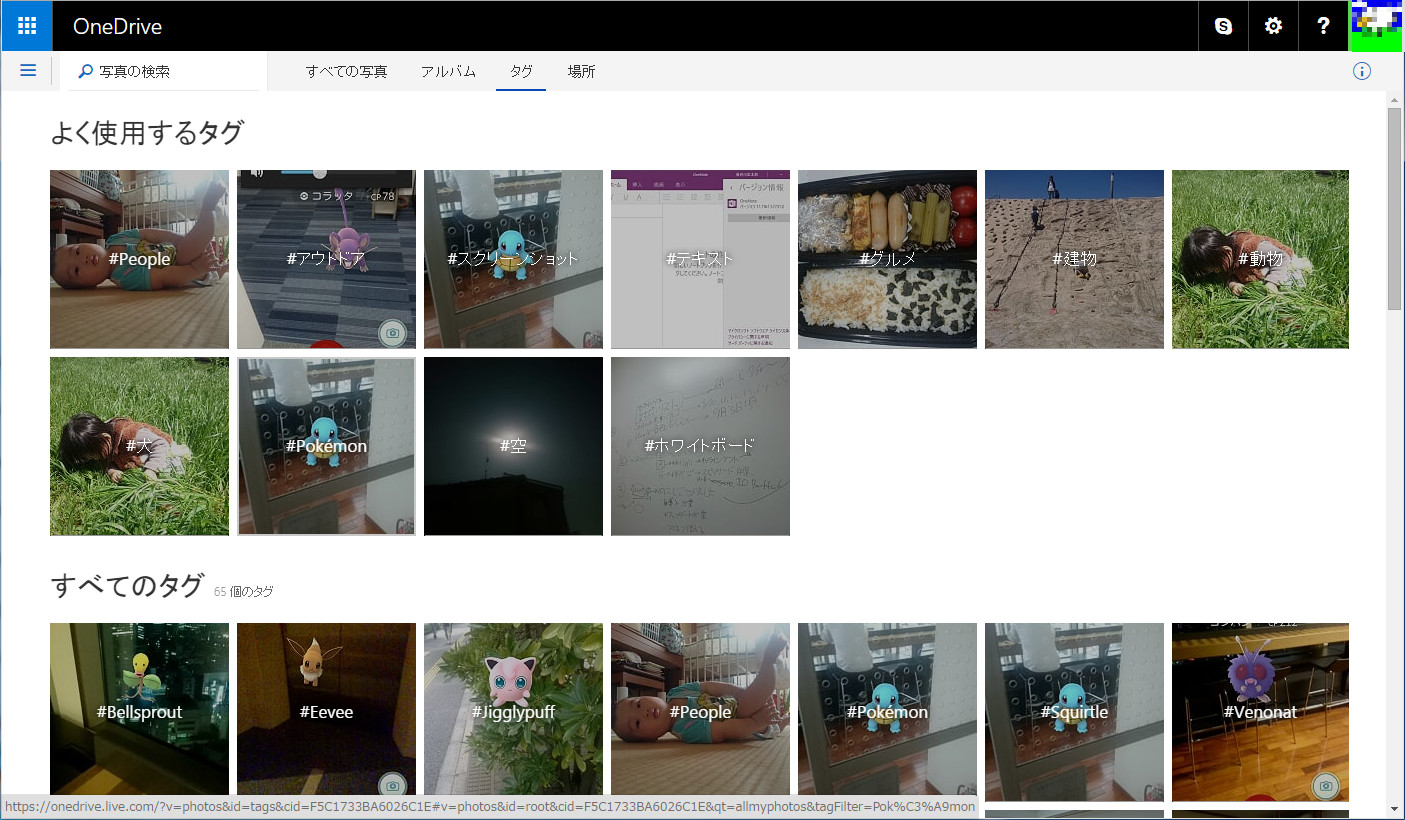
Task: Open the #グルメ tag collection
Action: pos(886,258)
